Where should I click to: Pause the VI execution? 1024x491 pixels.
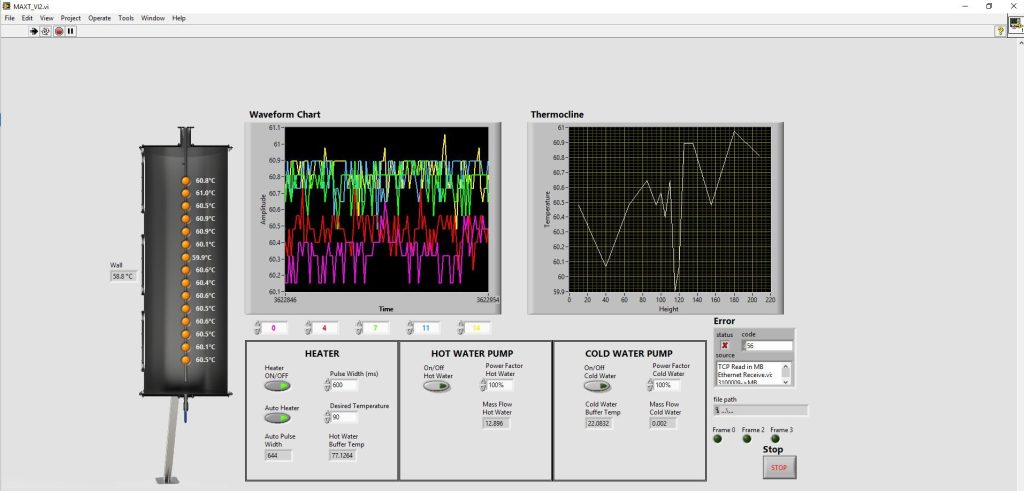click(x=71, y=31)
